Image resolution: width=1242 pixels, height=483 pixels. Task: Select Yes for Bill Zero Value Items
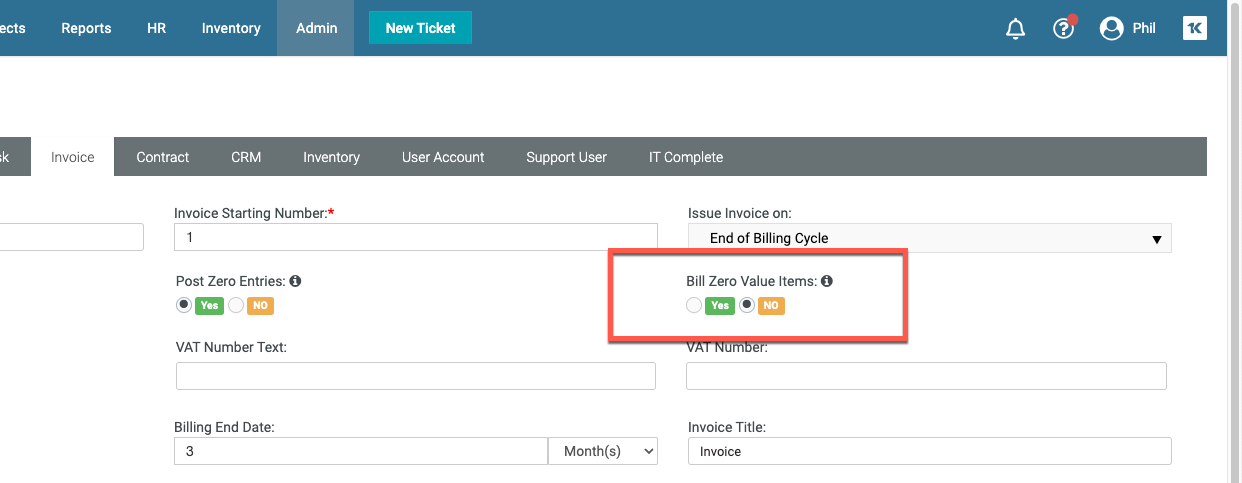tap(694, 305)
